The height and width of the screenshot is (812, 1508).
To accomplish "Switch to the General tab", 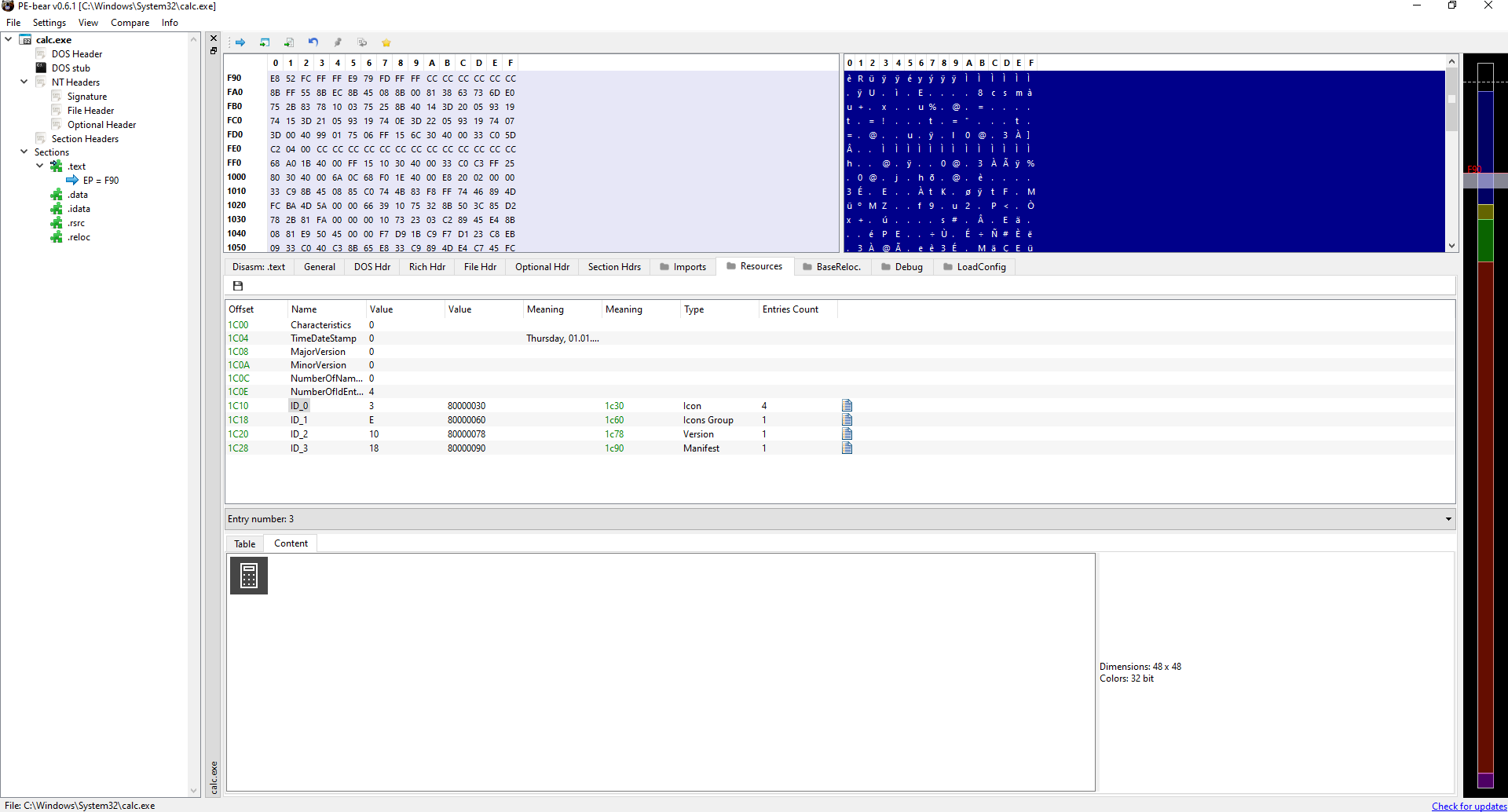I will coord(320,267).
